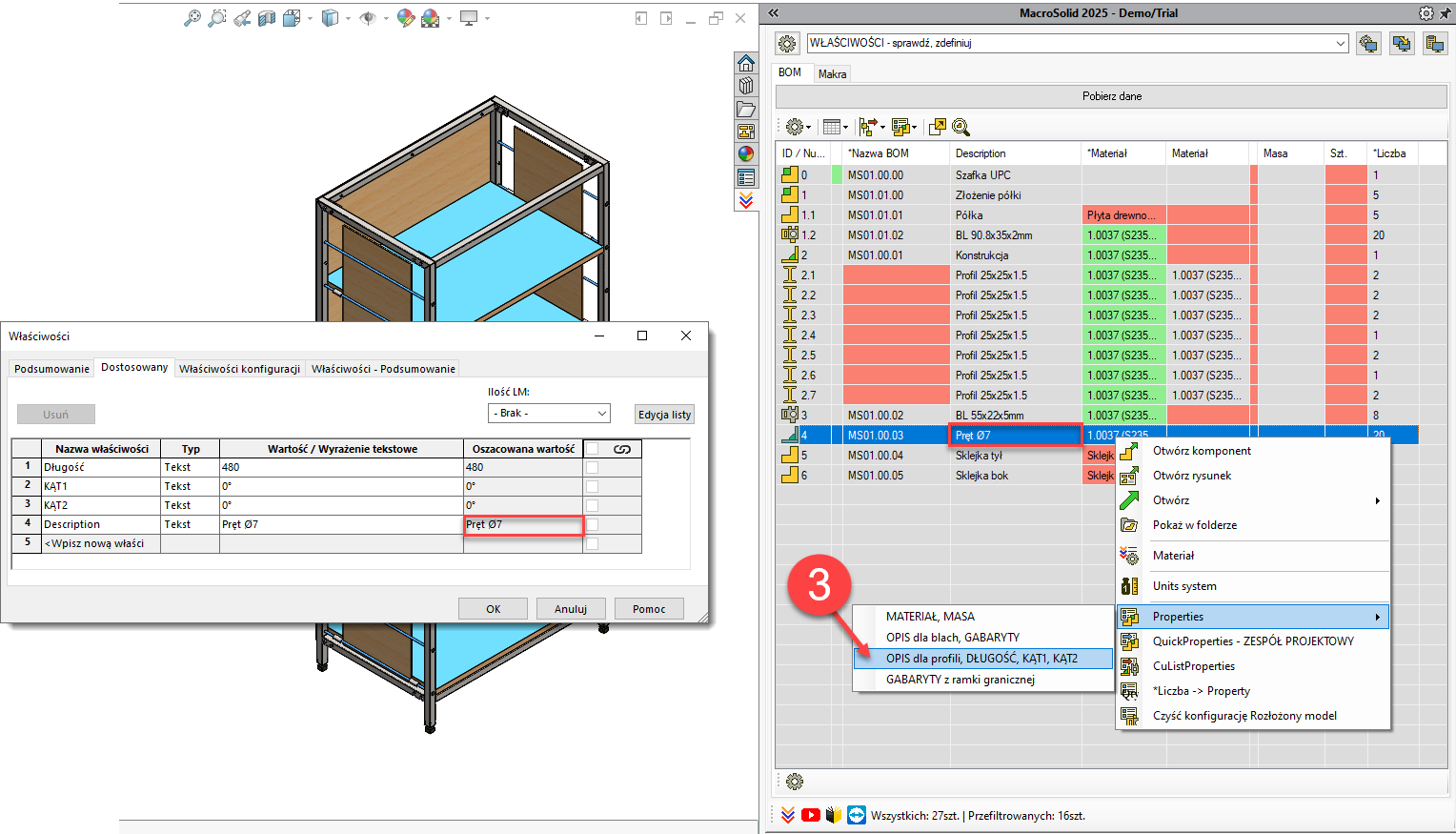
Task: Open the Design Library books icon
Action: pos(746,86)
